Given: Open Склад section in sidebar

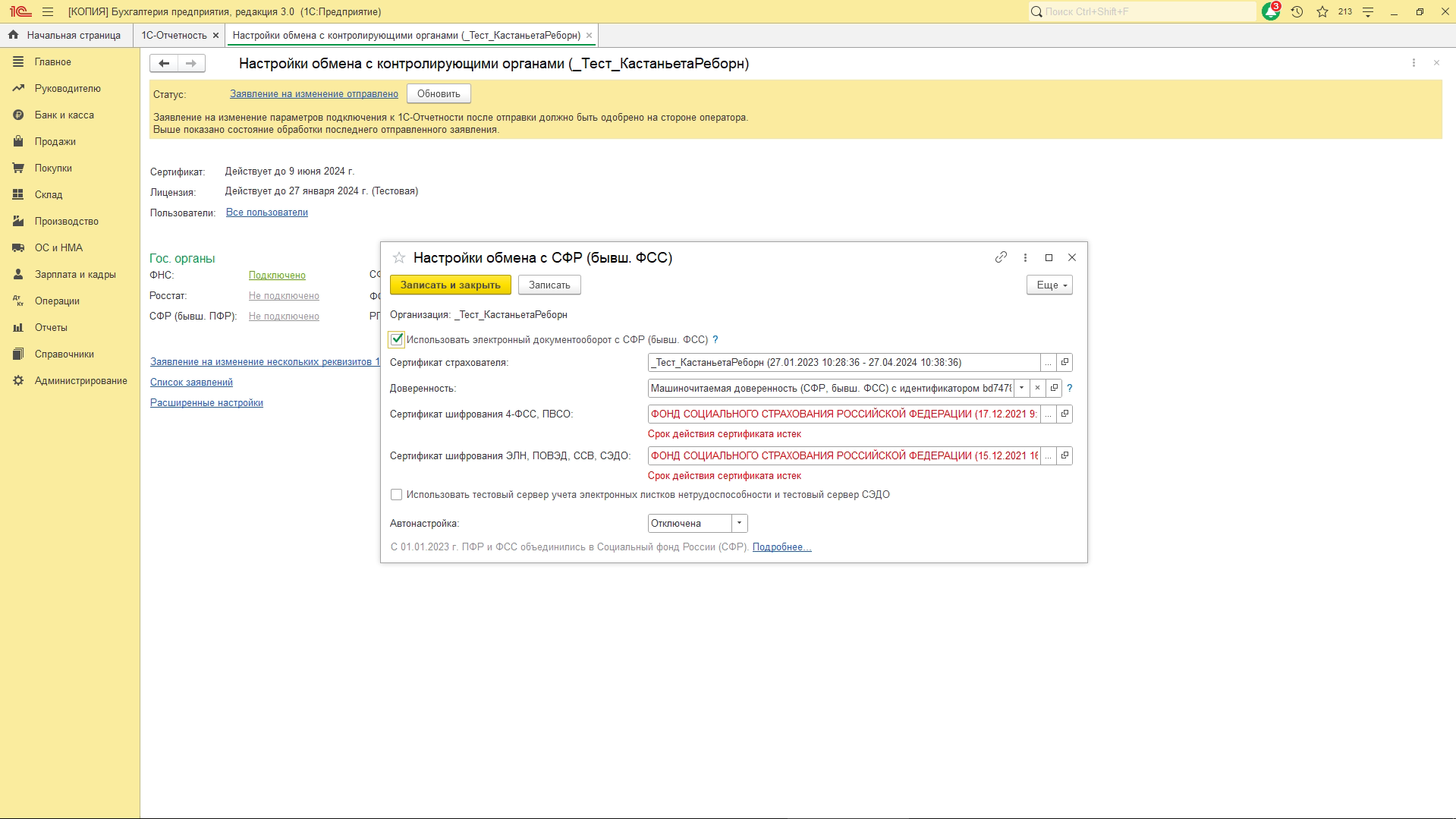Looking at the screenshot, I should 49,195.
